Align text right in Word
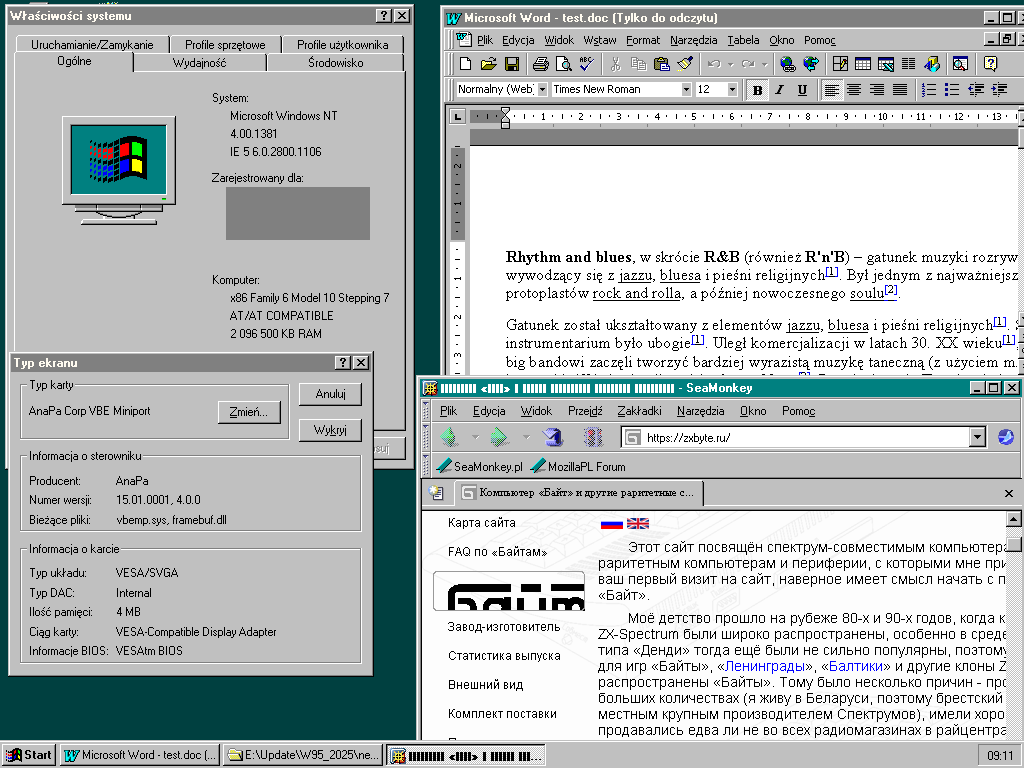 pos(877,89)
